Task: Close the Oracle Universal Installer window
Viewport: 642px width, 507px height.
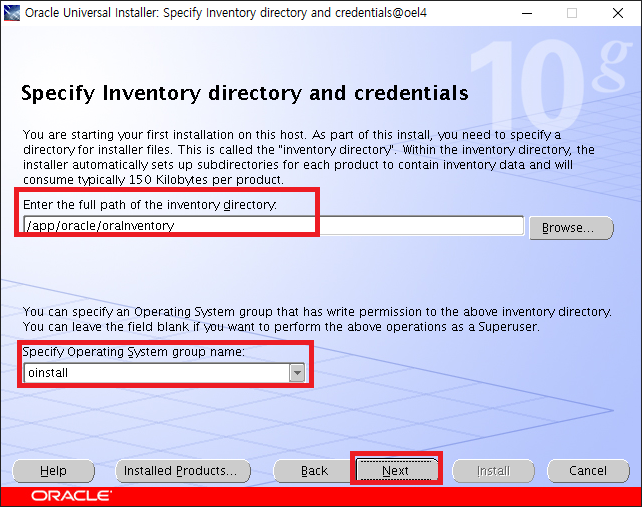Action: click(x=618, y=13)
